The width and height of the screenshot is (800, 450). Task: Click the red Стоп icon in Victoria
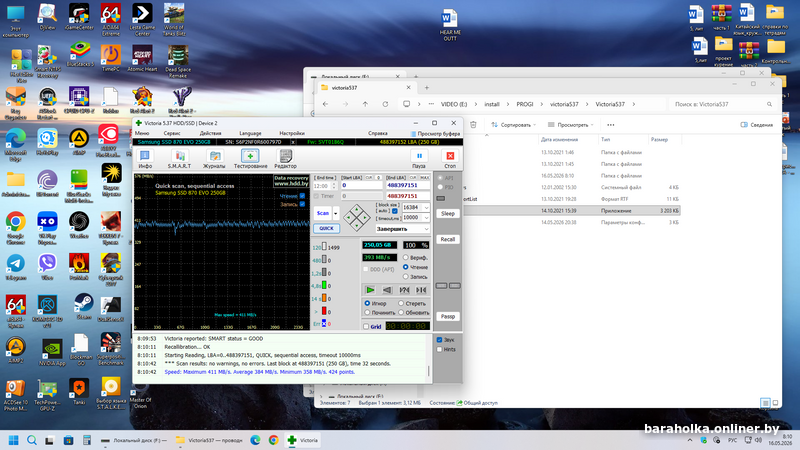(450, 156)
